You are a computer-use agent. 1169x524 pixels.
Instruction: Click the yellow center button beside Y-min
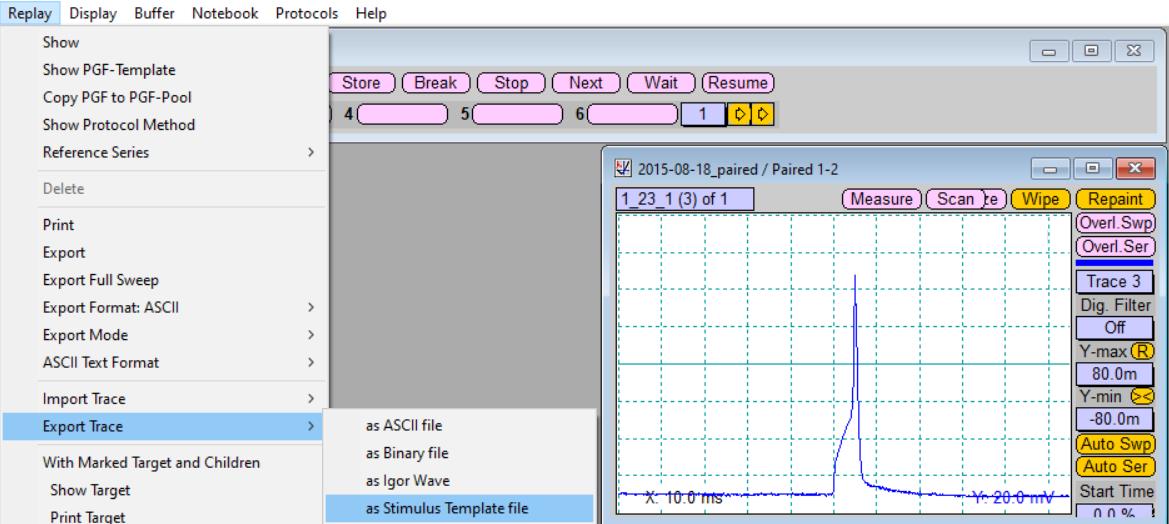point(1142,397)
